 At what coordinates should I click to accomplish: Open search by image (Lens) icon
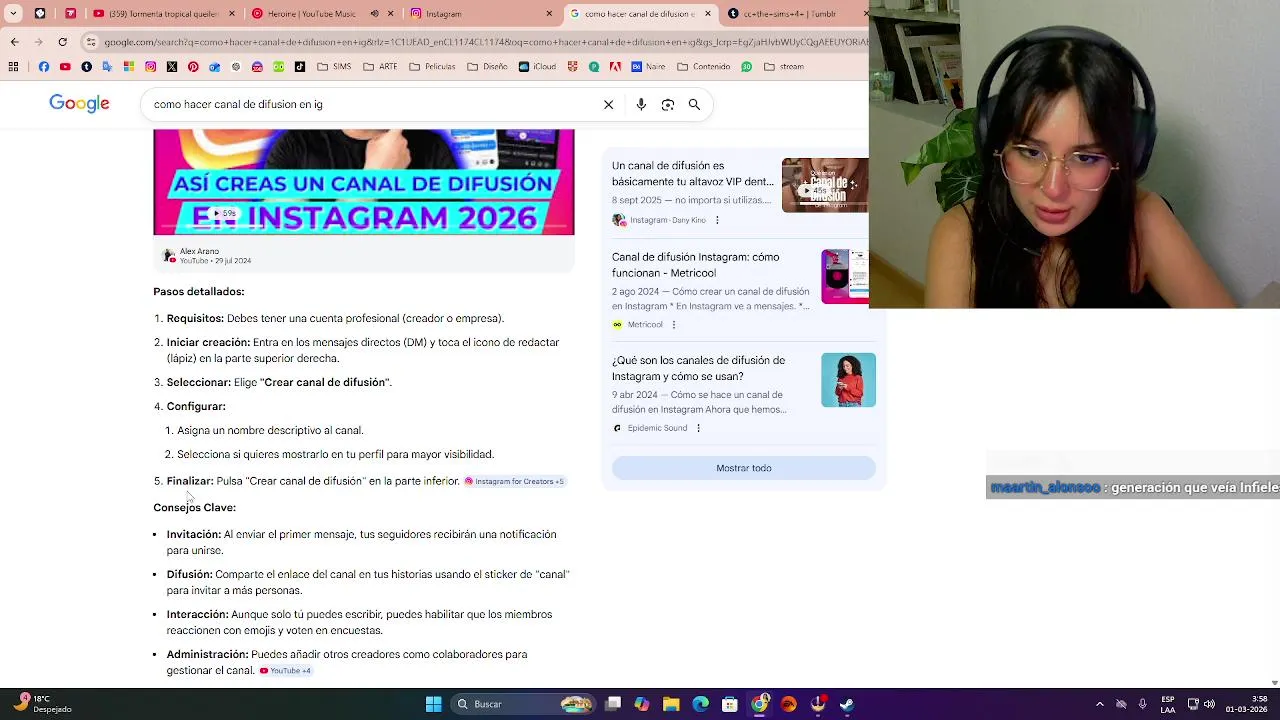point(668,104)
